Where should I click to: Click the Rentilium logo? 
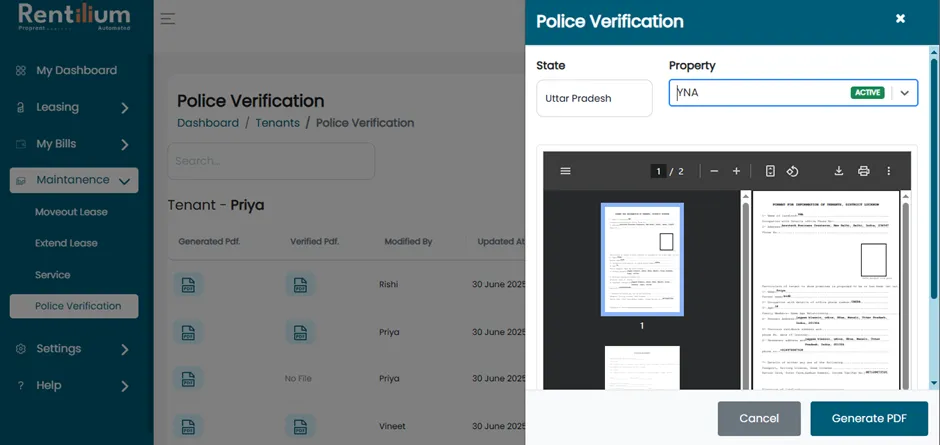coord(74,18)
